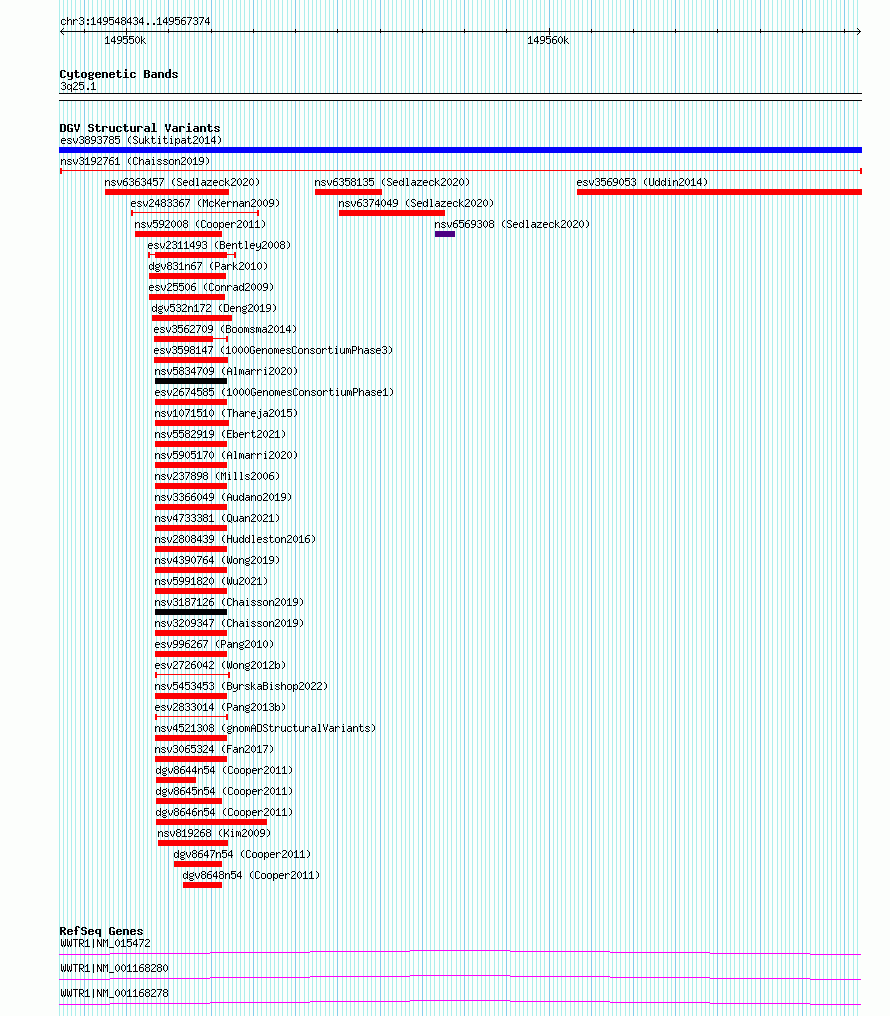Select esv3562709 (Boomsma2014) variant
Viewport: 890px width, 1016px height.
coord(225,329)
